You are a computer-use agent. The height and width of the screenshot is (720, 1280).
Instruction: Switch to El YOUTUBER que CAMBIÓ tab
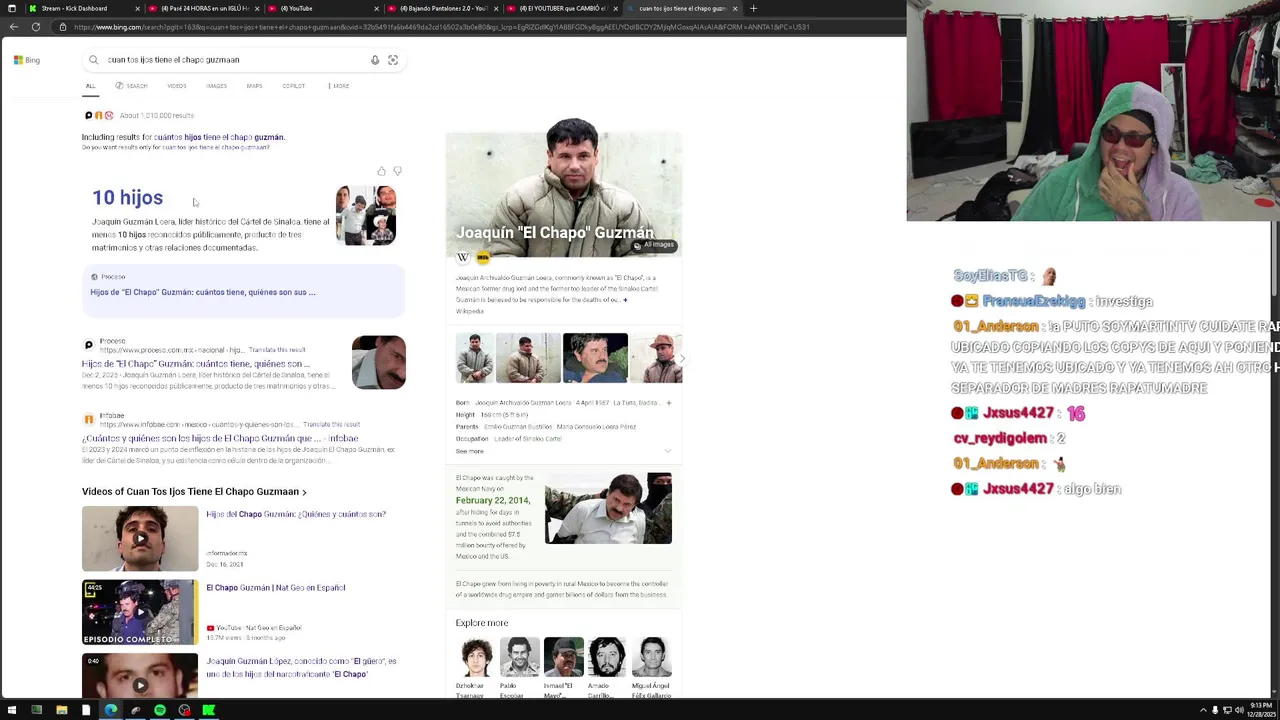tap(563, 8)
